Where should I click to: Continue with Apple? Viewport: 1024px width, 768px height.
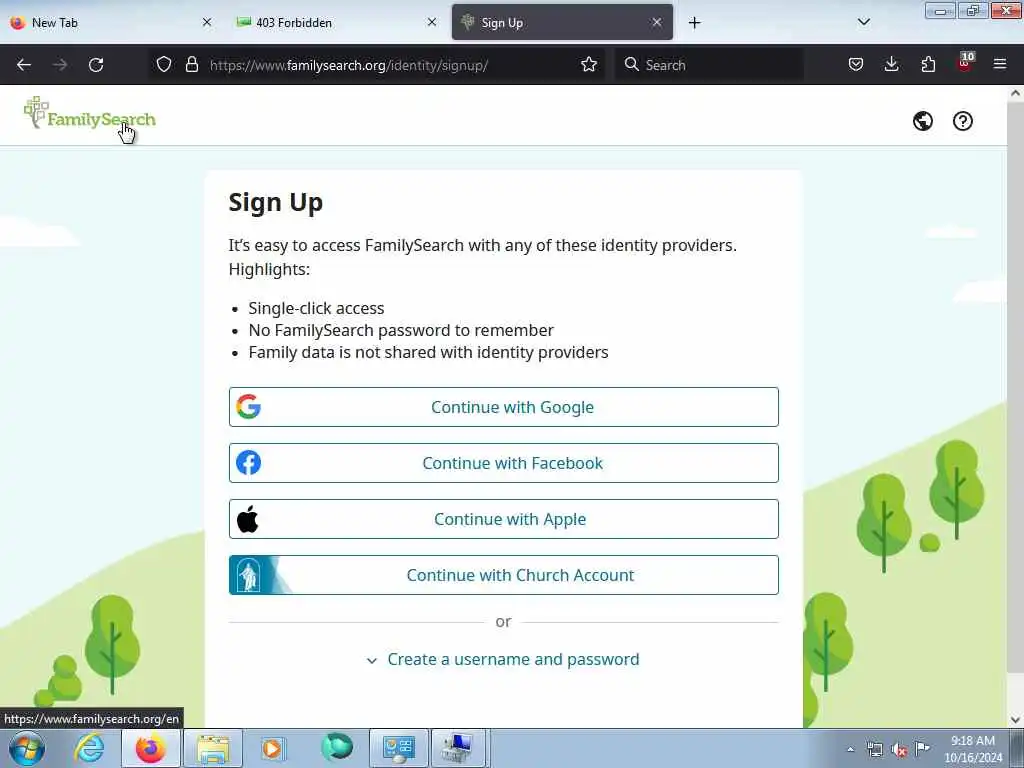point(504,519)
